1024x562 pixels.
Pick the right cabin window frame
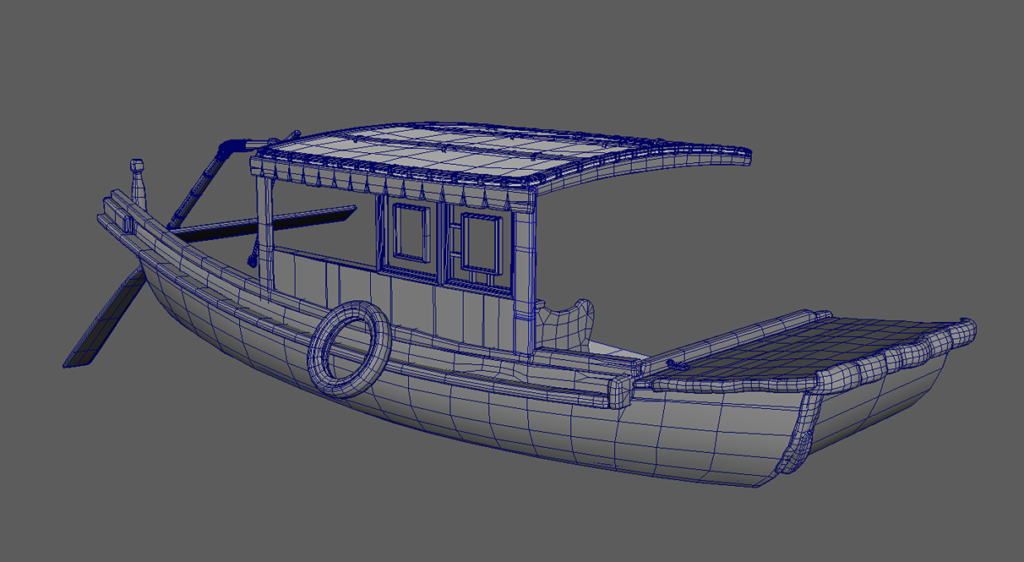[x=481, y=244]
